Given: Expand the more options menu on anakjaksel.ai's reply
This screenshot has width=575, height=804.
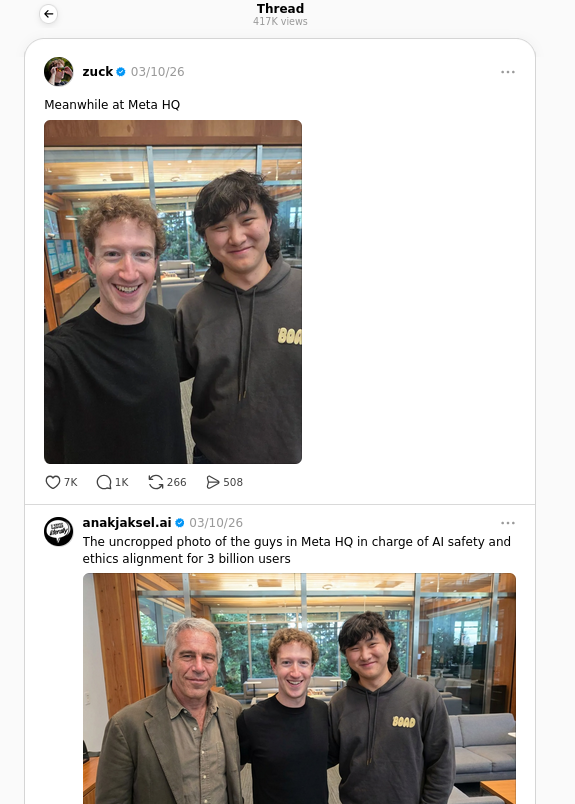Looking at the screenshot, I should tap(508, 522).
